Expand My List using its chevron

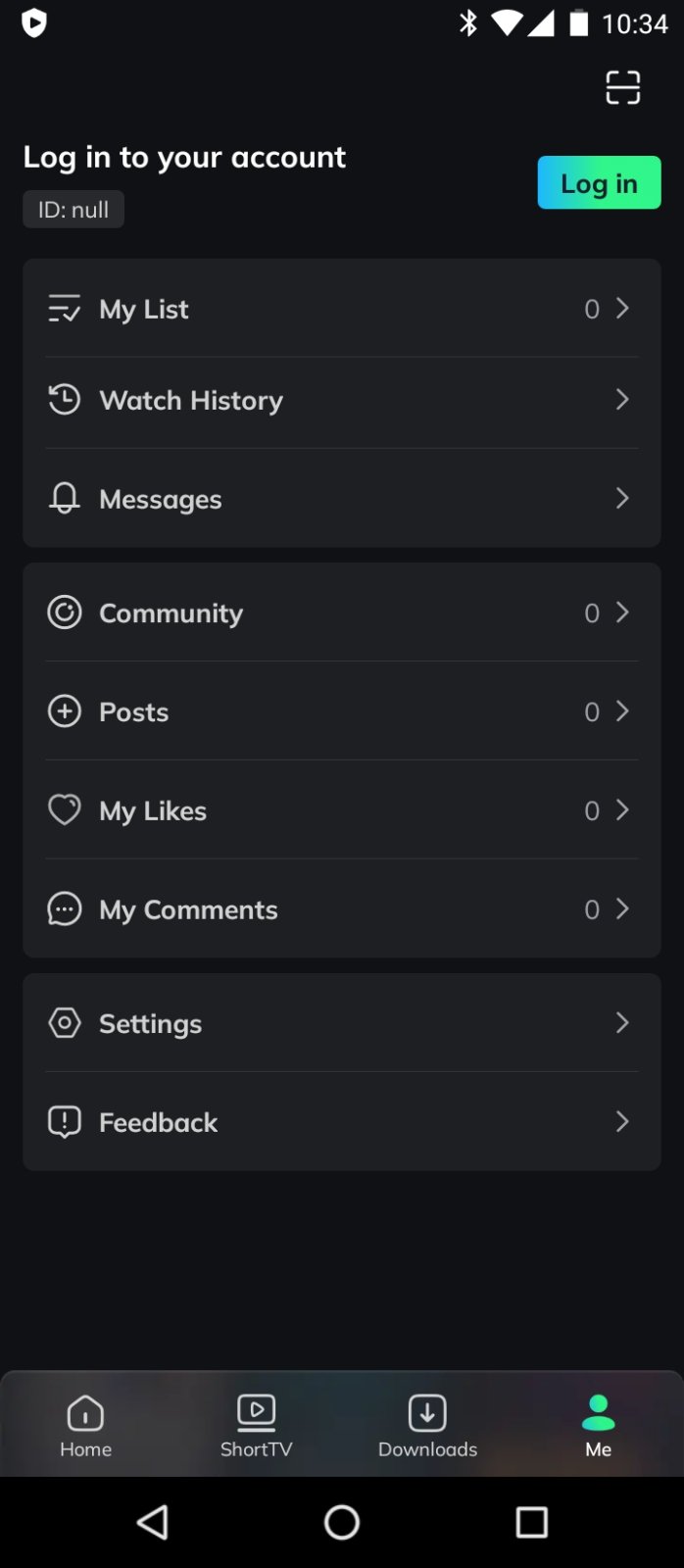coord(622,309)
